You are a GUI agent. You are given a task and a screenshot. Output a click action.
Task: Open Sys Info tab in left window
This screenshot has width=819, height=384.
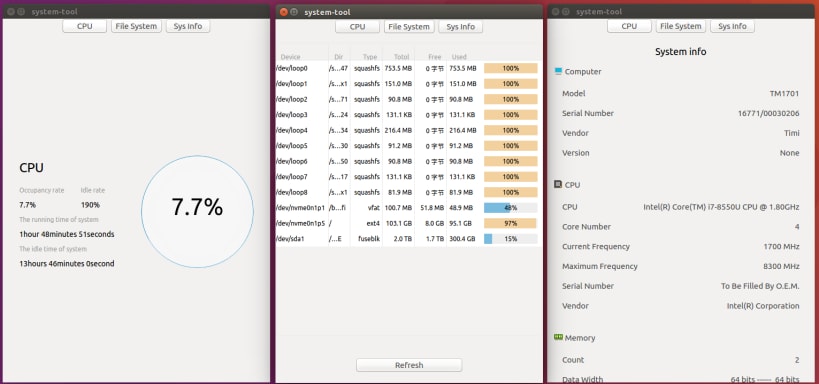tap(188, 26)
